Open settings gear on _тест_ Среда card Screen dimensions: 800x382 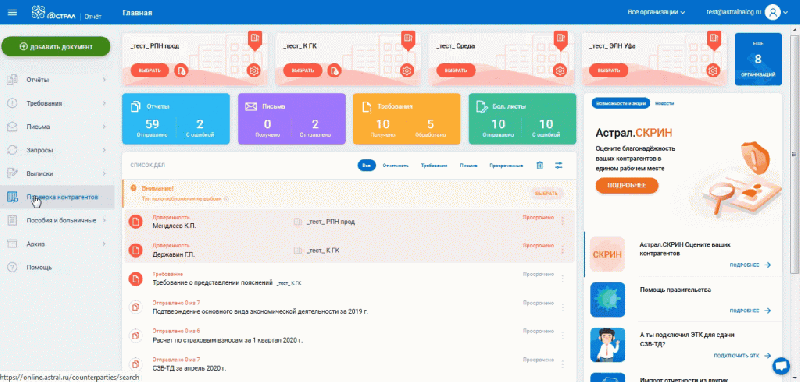click(x=560, y=70)
